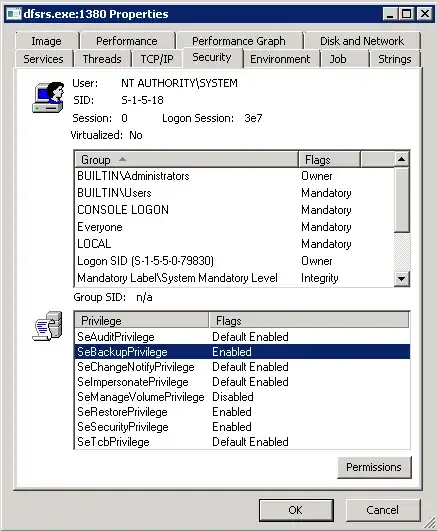The height and width of the screenshot is (531, 437).
Task: Select the SeImpersonatePrivilege row
Action: click(242, 382)
